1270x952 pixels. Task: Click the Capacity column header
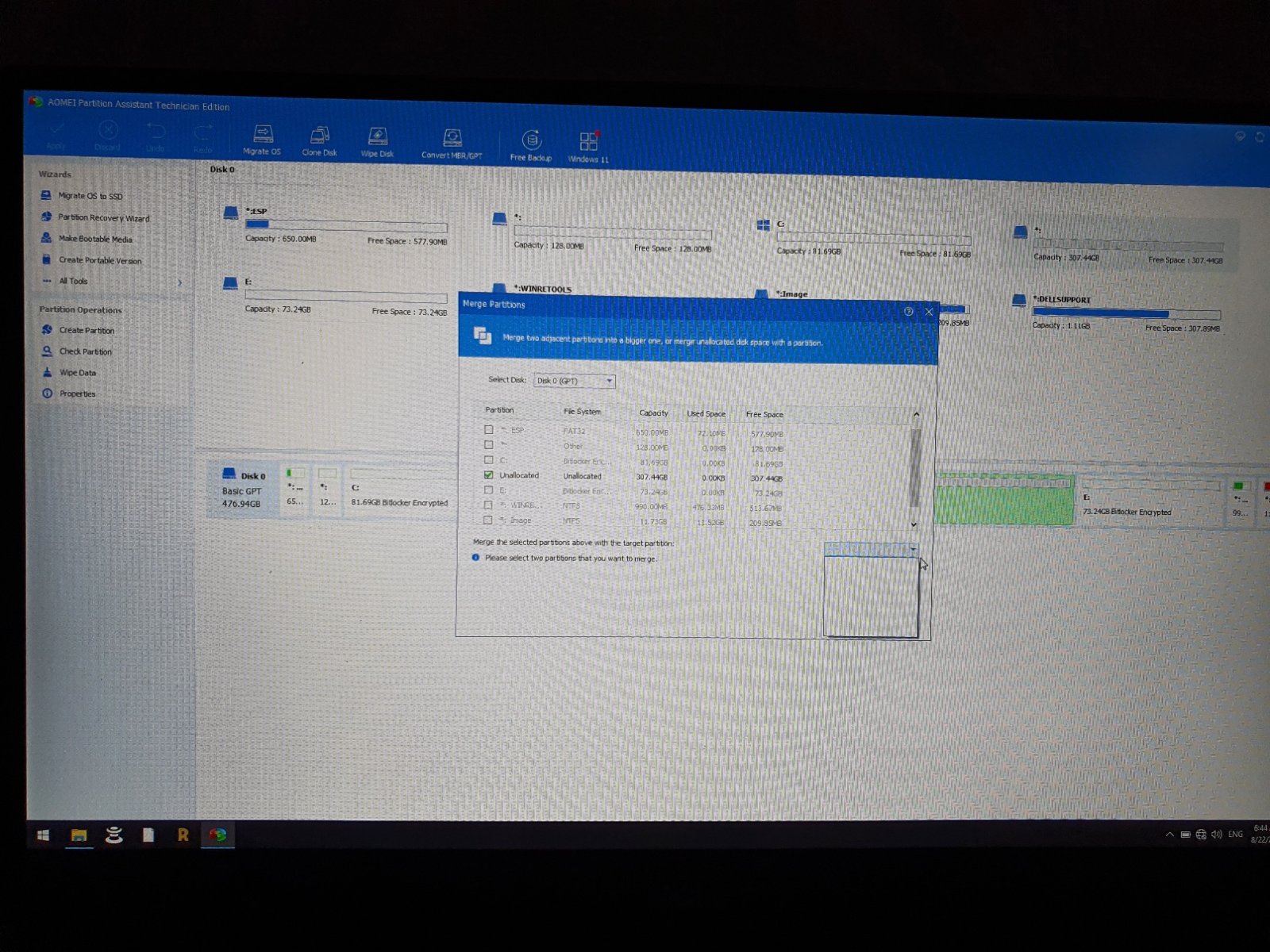[653, 413]
